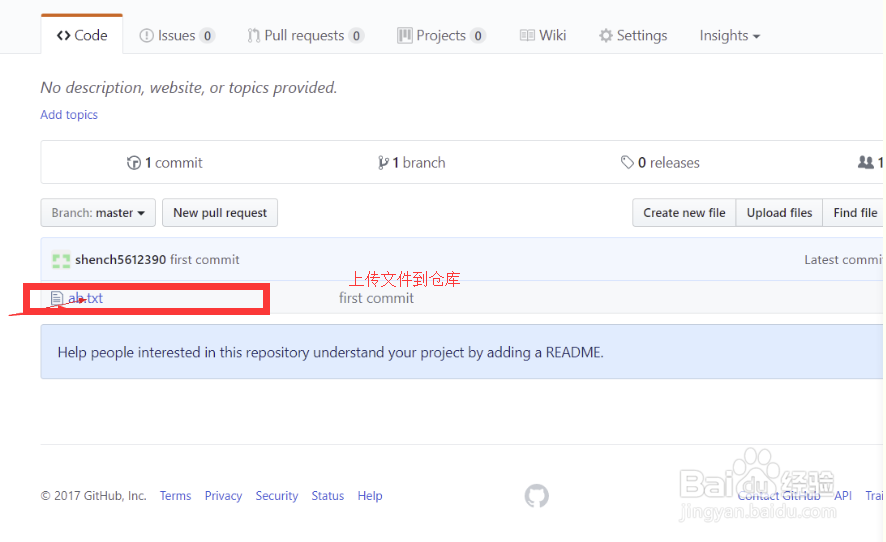Open the Status footer link
The image size is (886, 542).
pos(328,496)
